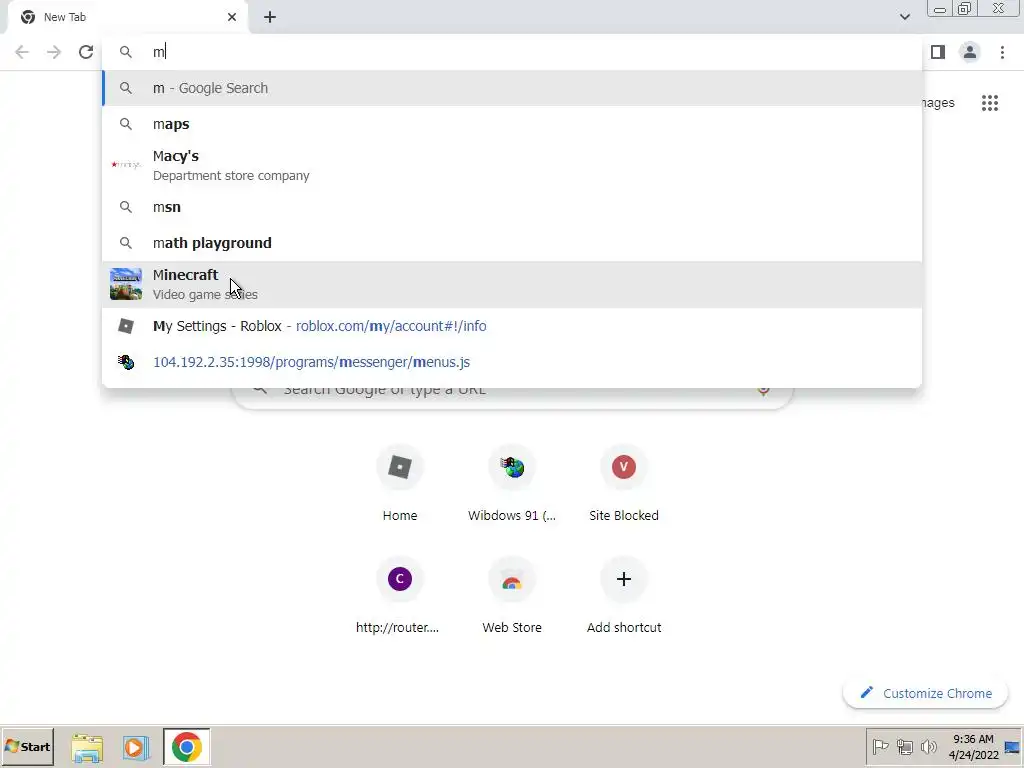Viewport: 1024px width, 768px height.
Task: Toggle the side panel icon
Action: (x=938, y=52)
